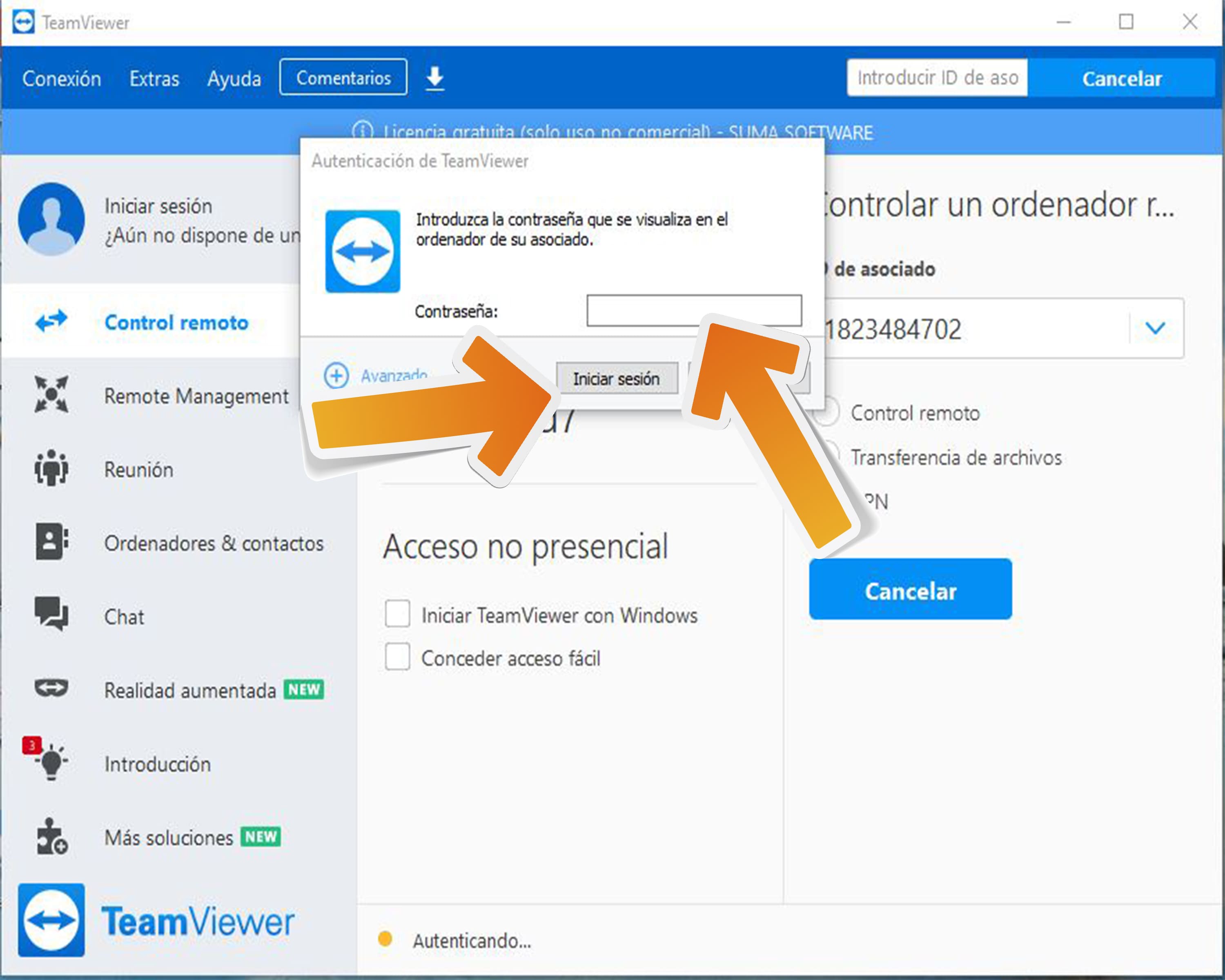
Task: Check Conceder acceso fácil option
Action: coord(397,657)
